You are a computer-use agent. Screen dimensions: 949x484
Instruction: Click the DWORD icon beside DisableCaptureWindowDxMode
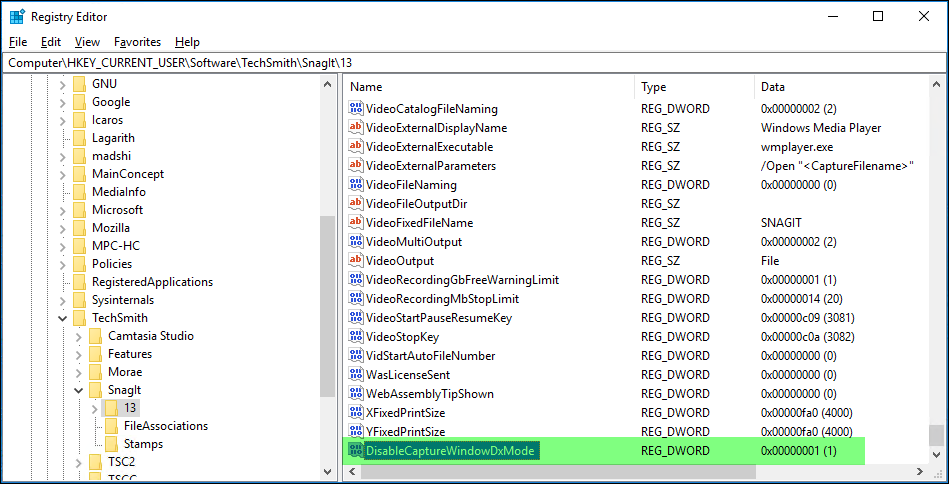pyautogui.click(x=355, y=451)
